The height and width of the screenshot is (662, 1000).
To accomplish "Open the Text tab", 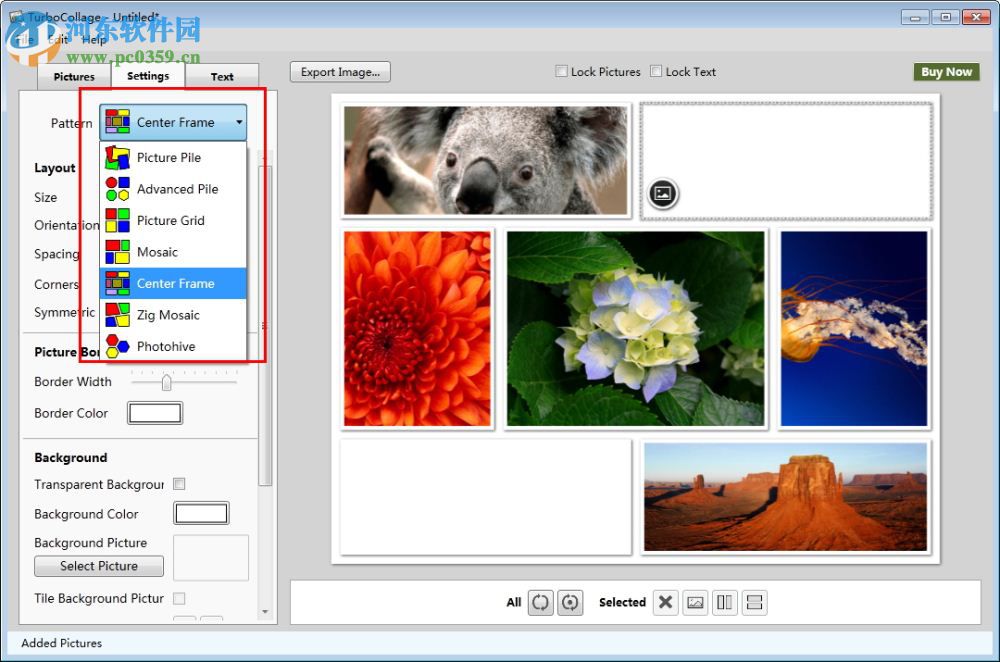I will coord(222,76).
